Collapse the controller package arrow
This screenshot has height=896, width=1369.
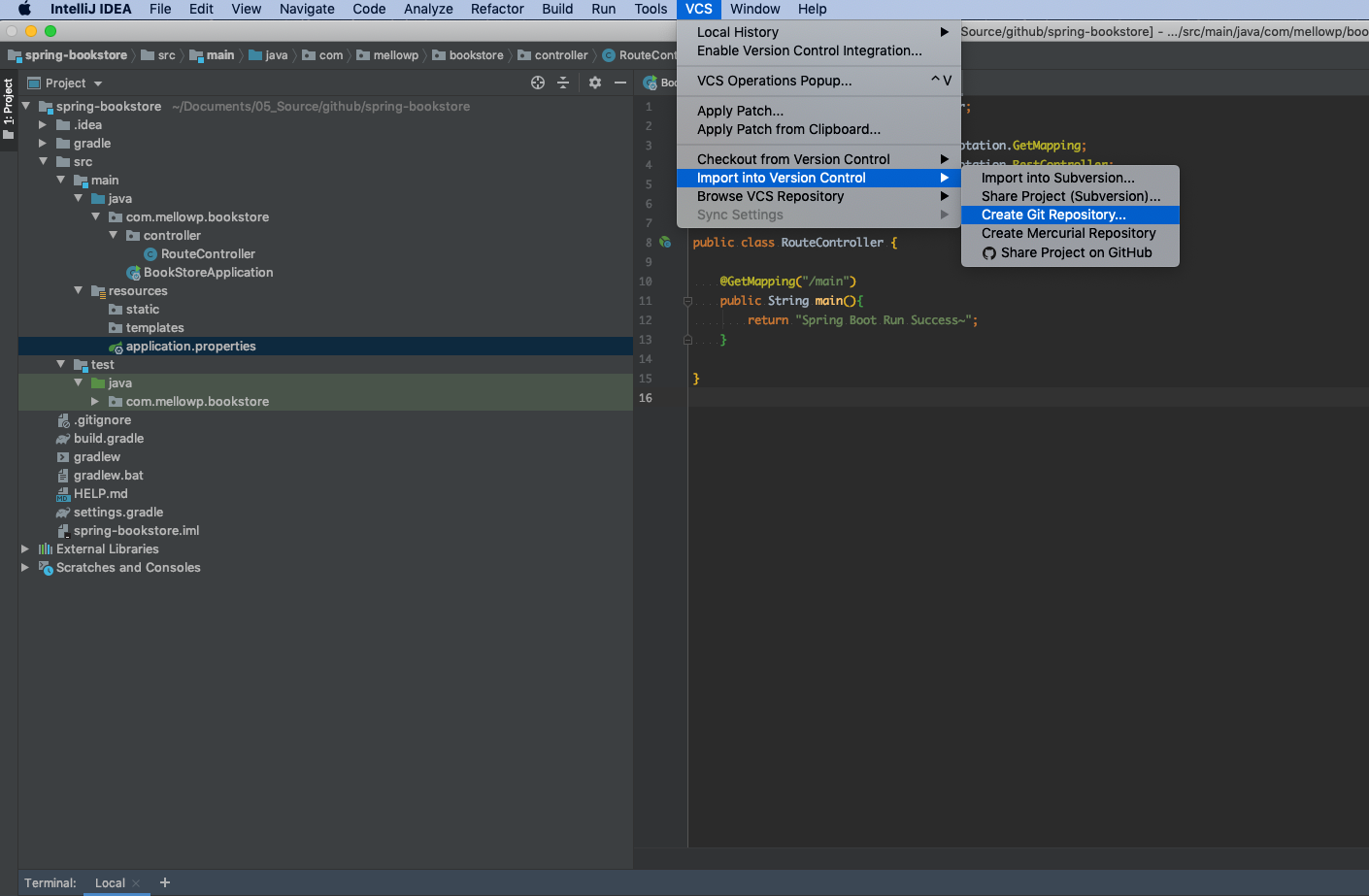114,236
